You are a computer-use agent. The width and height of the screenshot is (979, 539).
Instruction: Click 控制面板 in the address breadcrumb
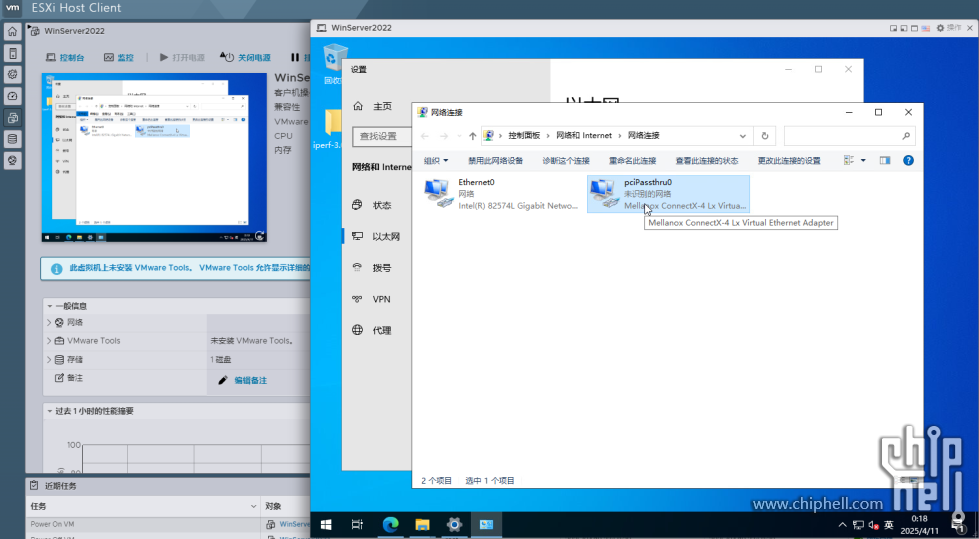pos(524,136)
